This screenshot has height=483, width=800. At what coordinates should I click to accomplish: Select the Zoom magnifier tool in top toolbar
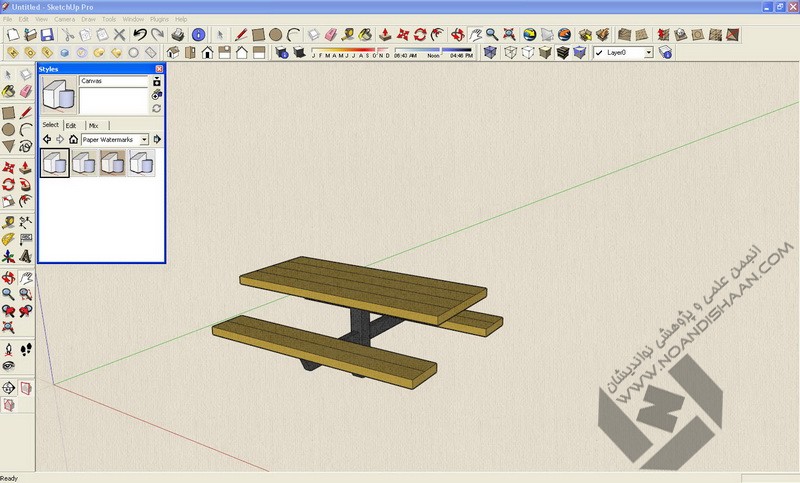tap(492, 34)
